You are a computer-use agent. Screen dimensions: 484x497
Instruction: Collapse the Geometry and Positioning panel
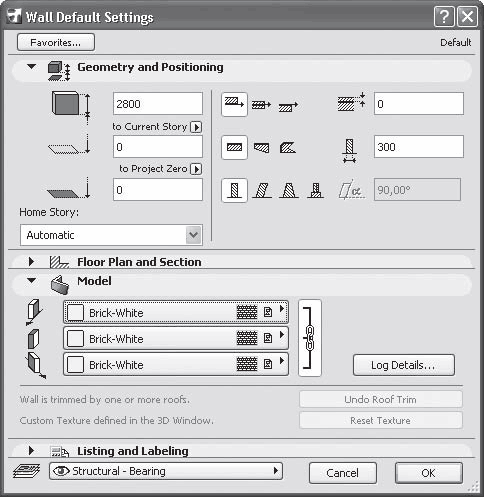click(x=32, y=66)
